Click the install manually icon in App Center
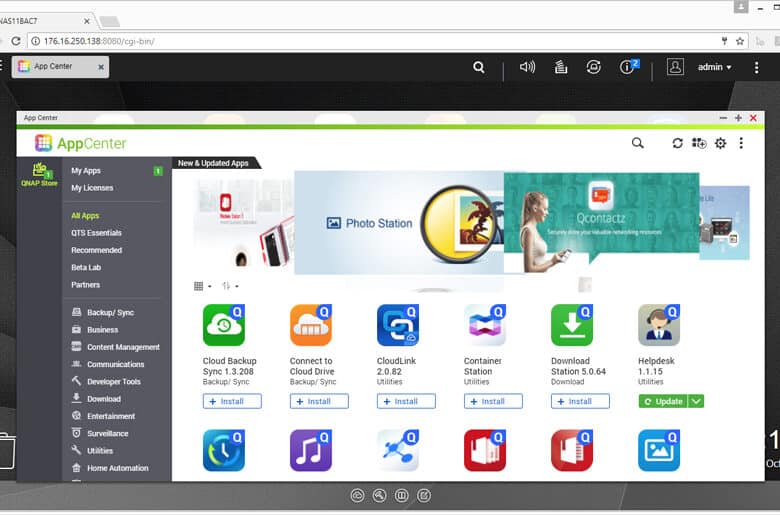Viewport: 780px width, 515px height. coord(698,143)
